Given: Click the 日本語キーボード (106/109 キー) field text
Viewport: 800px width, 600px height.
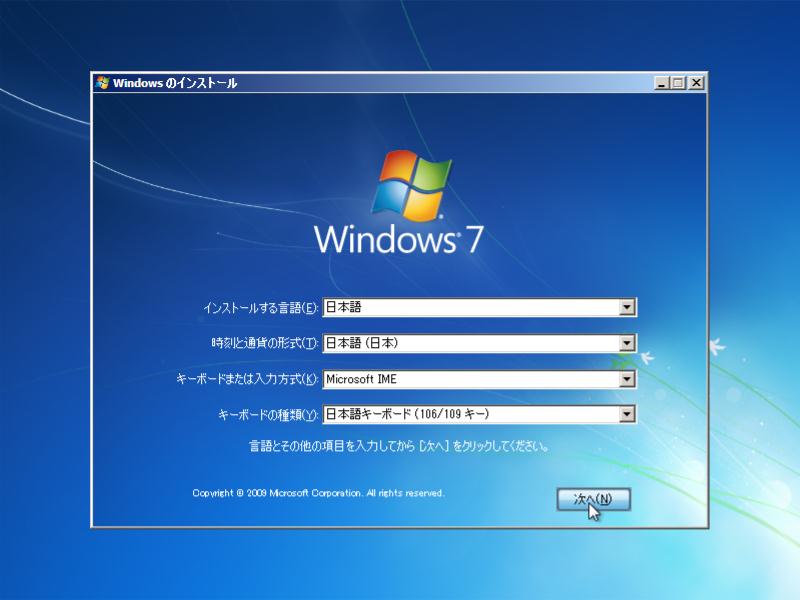Looking at the screenshot, I should point(407,414).
